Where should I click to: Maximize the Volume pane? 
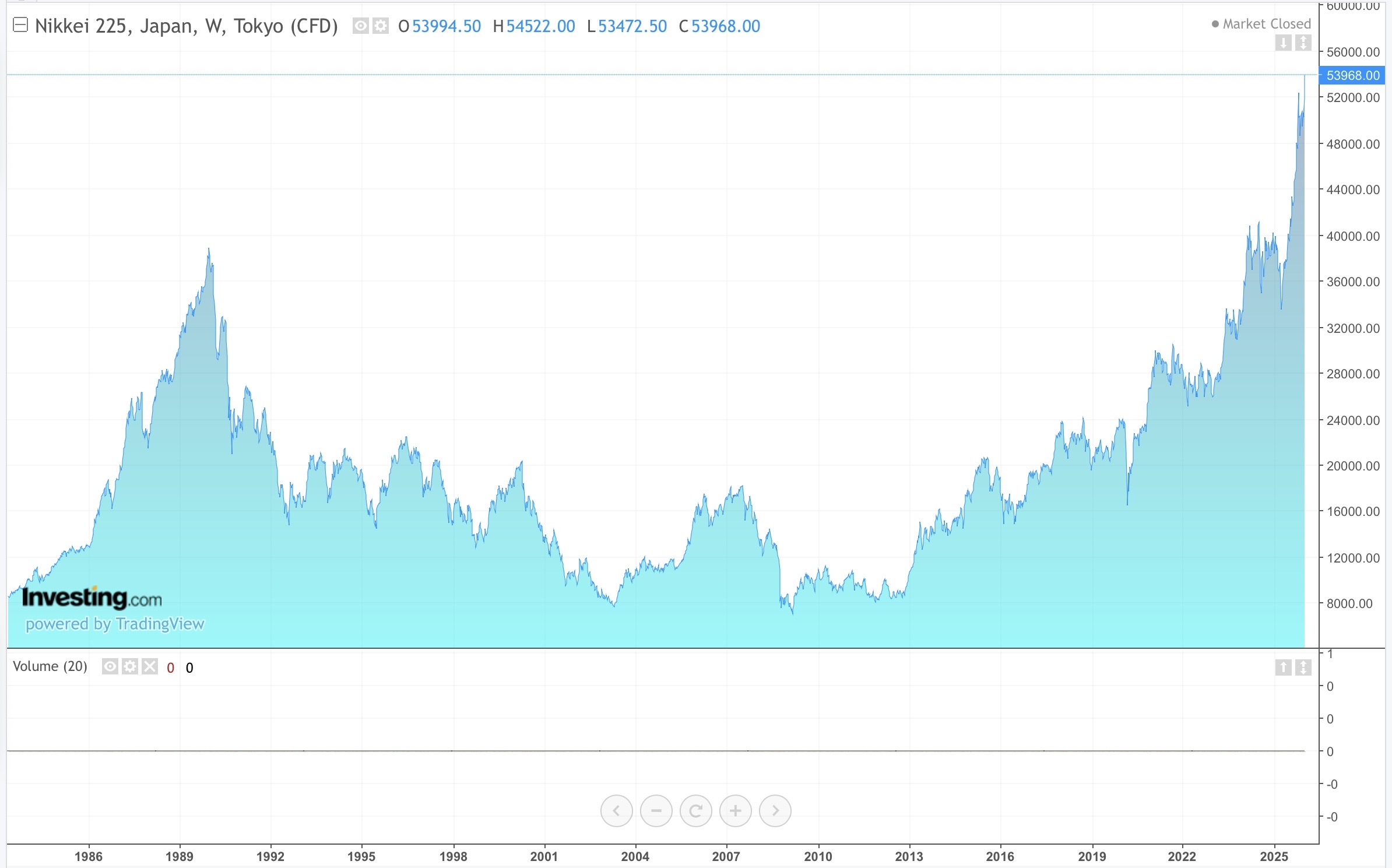coord(1303,667)
